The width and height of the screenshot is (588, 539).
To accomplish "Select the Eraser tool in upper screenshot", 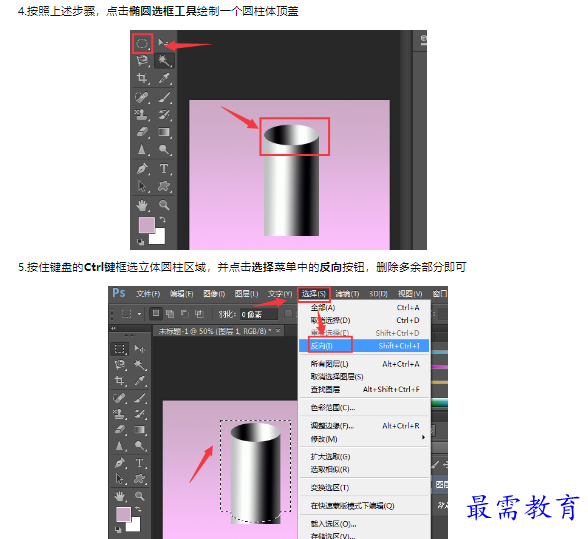I will [x=142, y=132].
